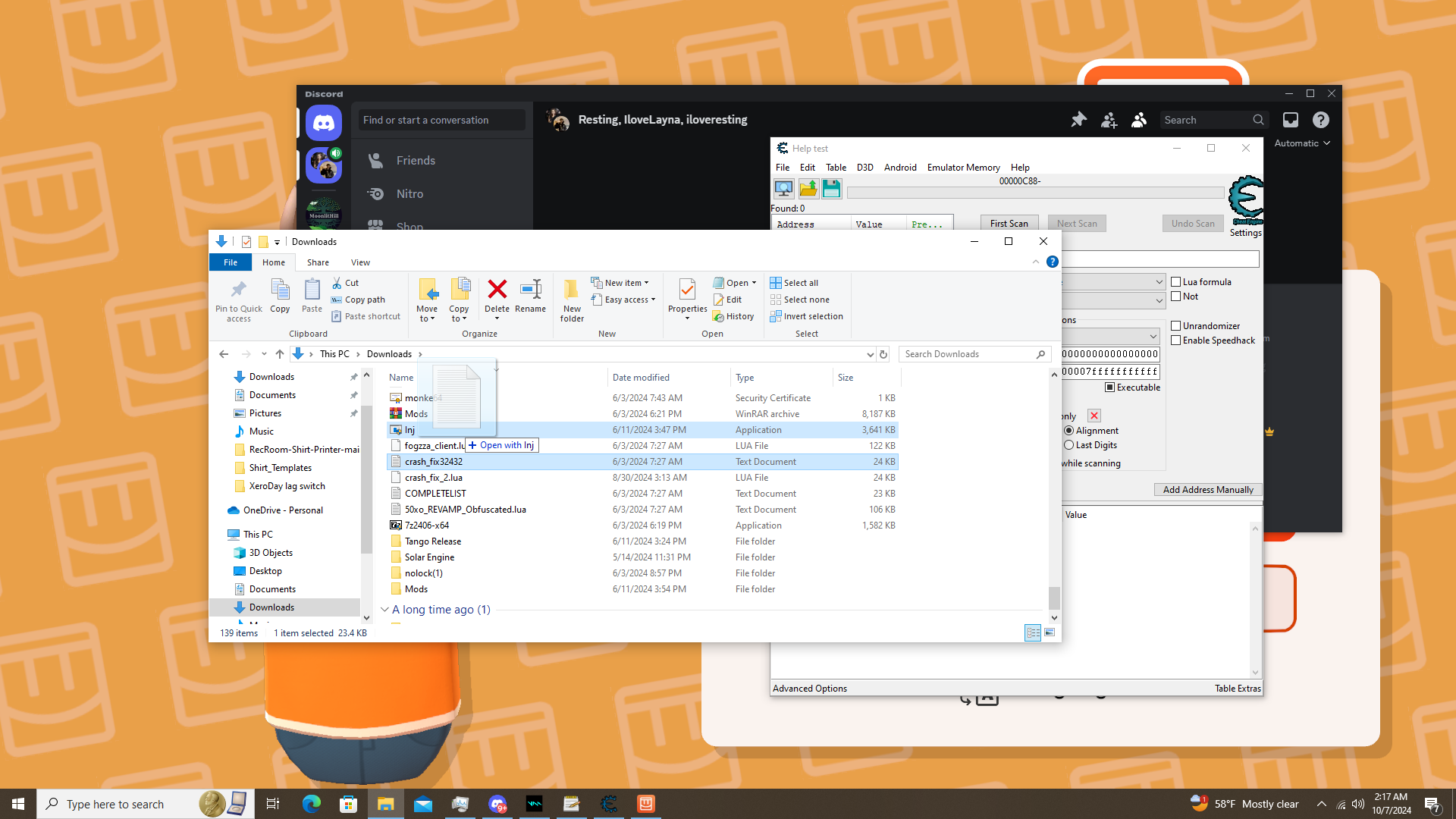The width and height of the screenshot is (1456, 819).
Task: Open Cheat Engine Table menu
Action: (836, 168)
